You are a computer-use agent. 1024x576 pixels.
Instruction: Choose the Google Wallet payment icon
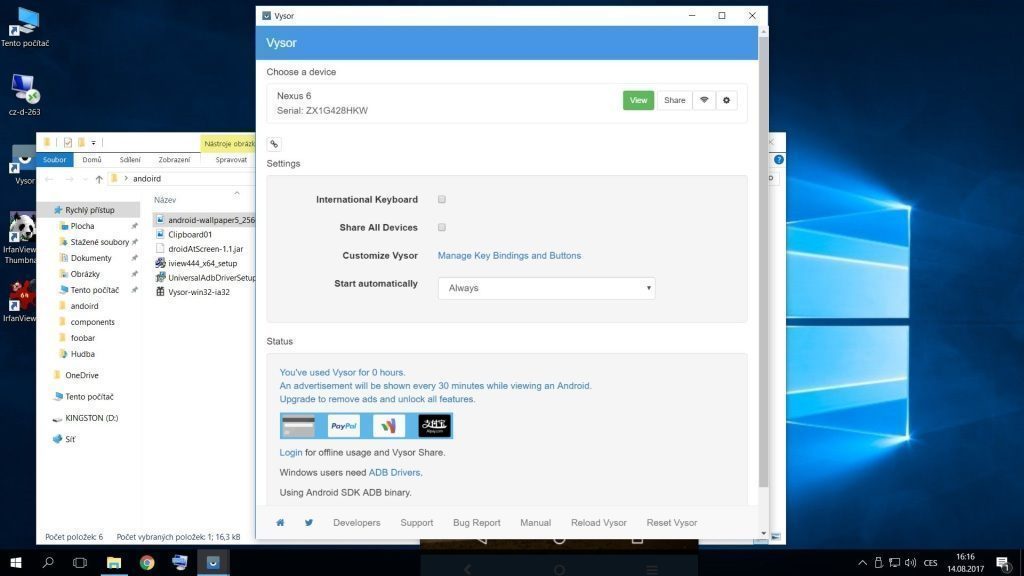[389, 426]
